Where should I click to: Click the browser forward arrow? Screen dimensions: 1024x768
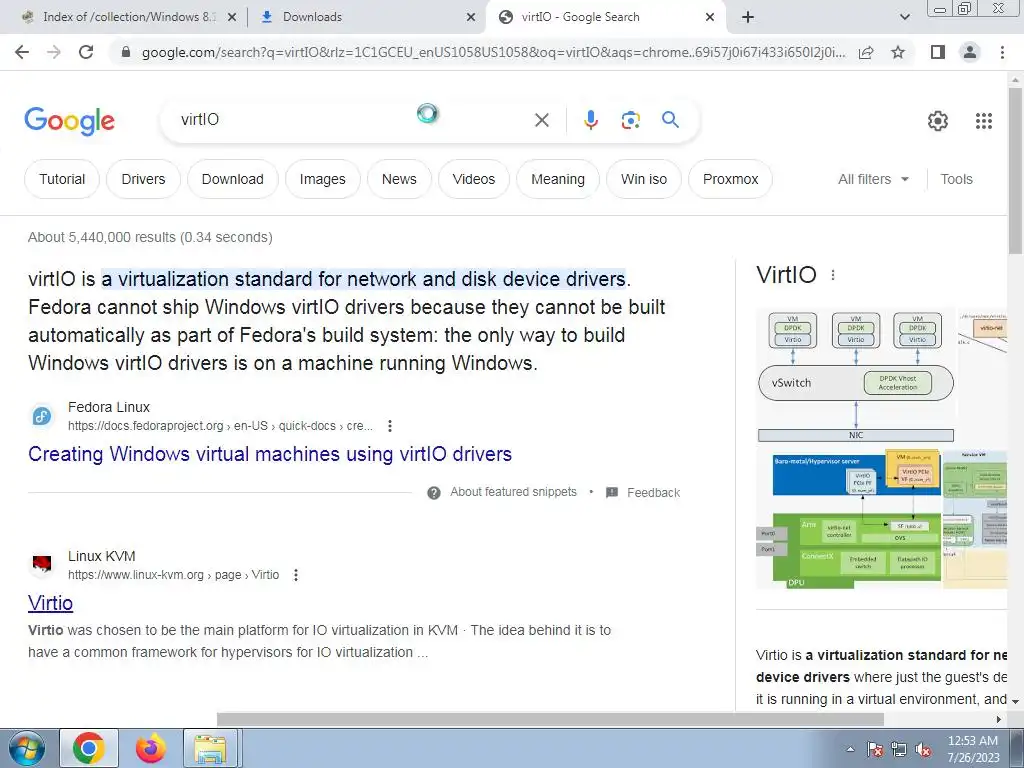54,52
